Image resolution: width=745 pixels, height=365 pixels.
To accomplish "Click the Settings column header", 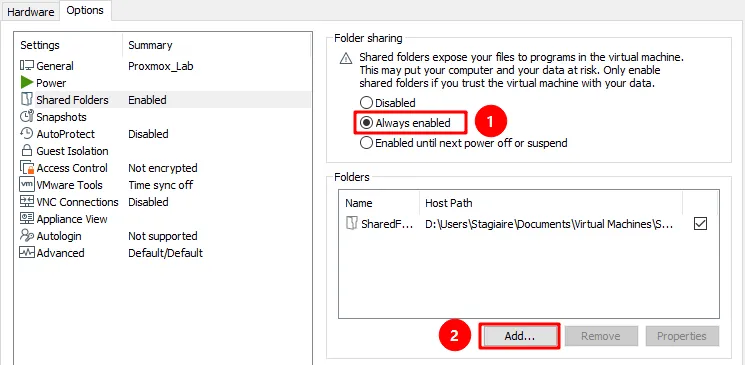I will tap(40, 45).
